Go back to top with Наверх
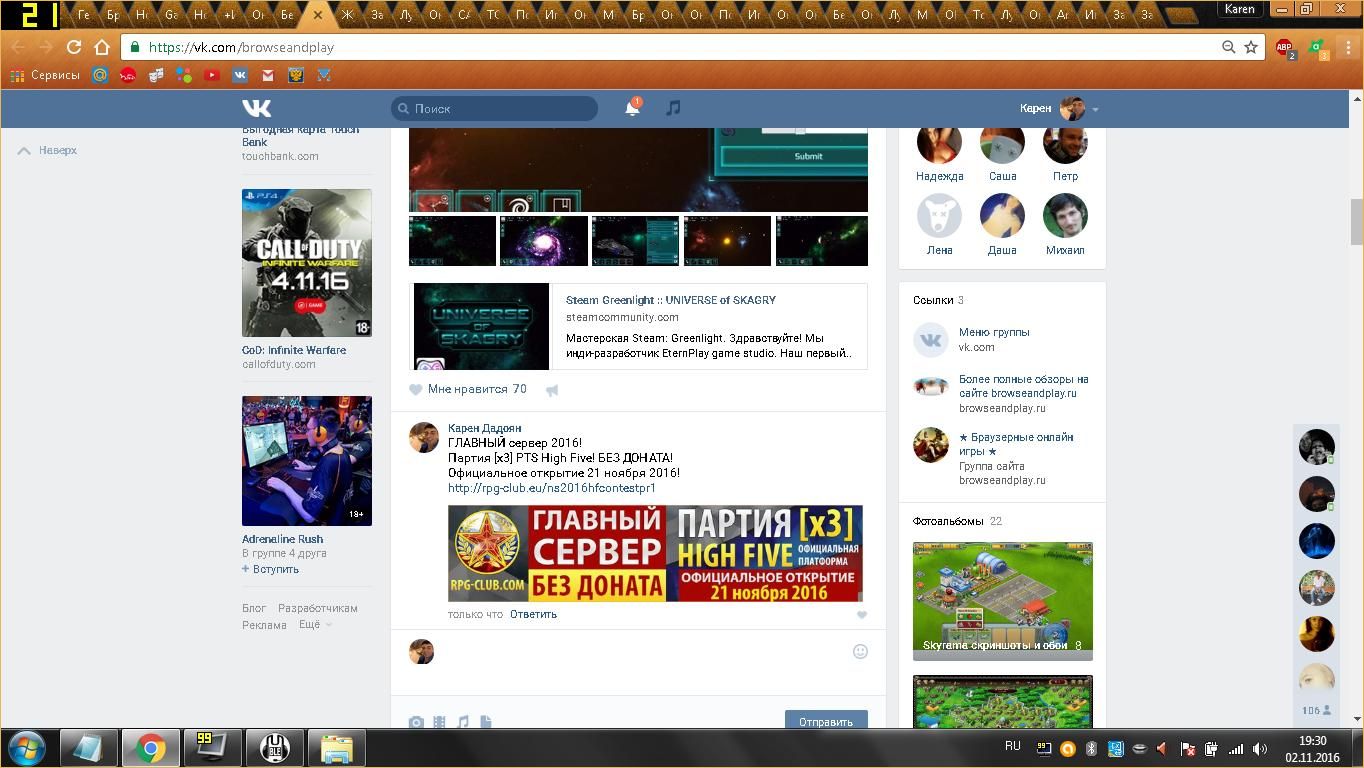1364x768 pixels. coord(48,150)
